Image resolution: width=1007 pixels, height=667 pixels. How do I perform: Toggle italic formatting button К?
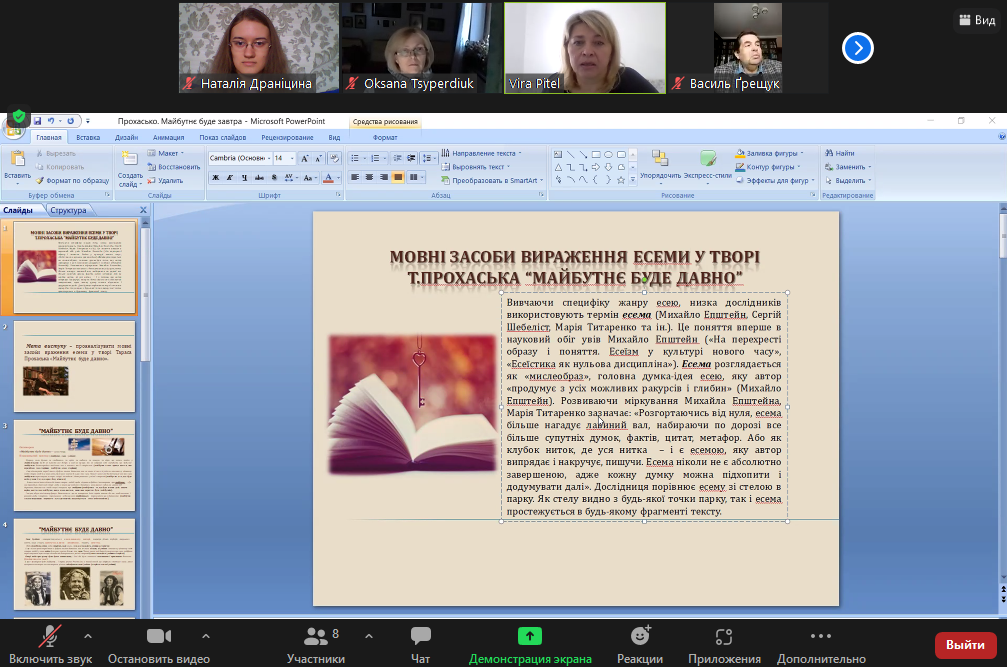point(230,177)
